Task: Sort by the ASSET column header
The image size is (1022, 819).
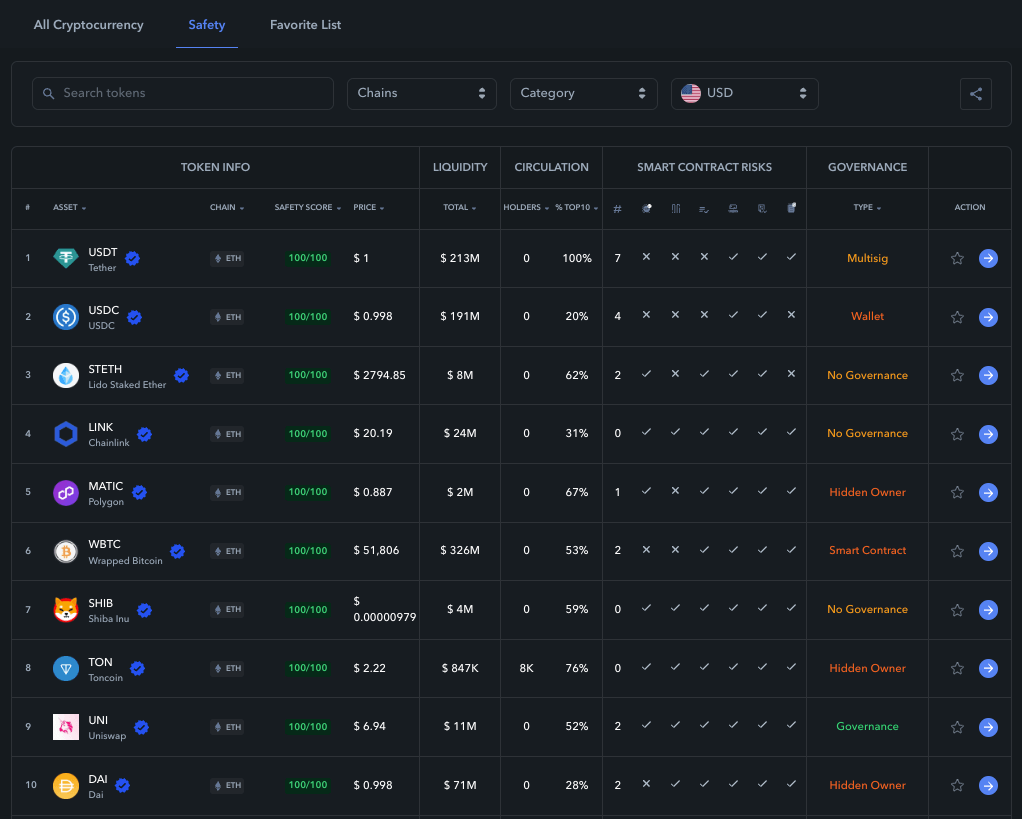Action: pyautogui.click(x=69, y=207)
